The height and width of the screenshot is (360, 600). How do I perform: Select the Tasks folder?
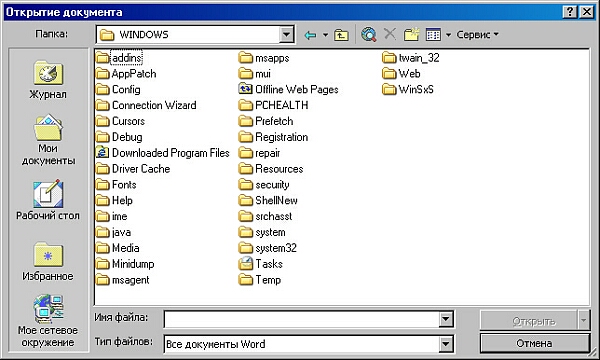point(261,264)
